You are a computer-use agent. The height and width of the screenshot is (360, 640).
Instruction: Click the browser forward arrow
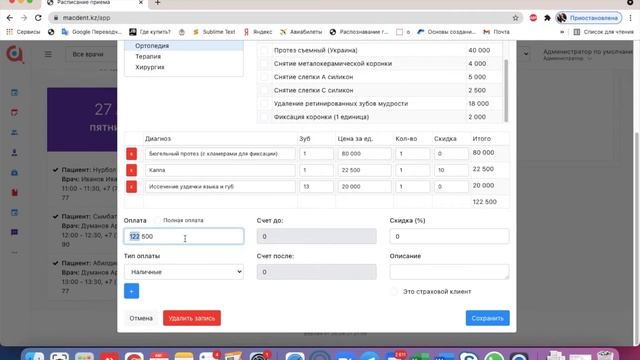coord(24,18)
